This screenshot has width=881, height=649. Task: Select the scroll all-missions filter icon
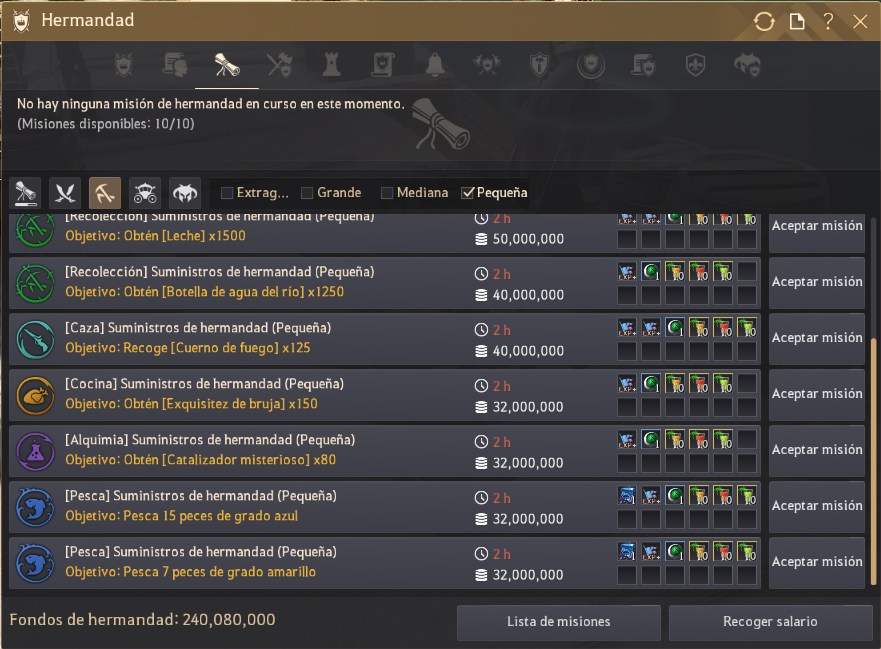pos(25,193)
